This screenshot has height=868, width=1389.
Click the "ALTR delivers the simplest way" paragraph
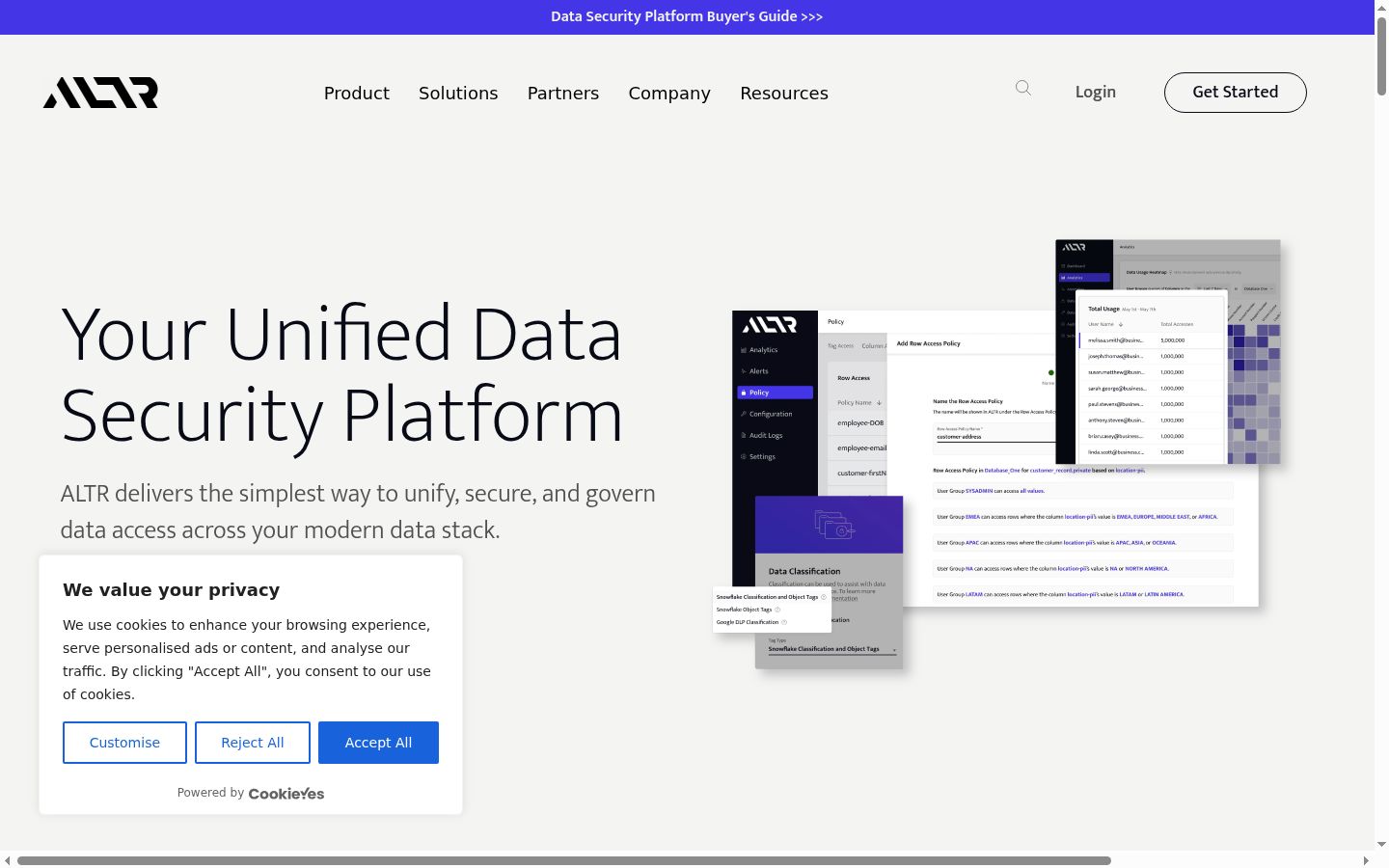(358, 511)
